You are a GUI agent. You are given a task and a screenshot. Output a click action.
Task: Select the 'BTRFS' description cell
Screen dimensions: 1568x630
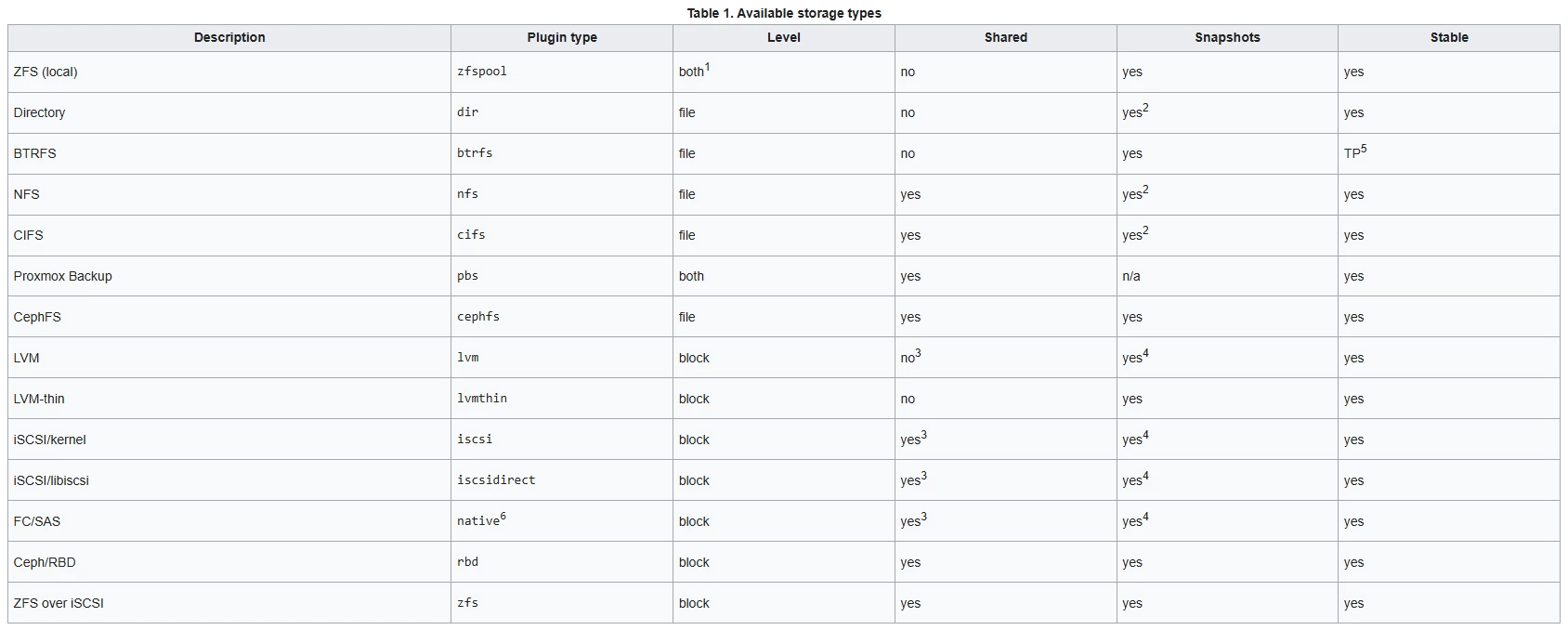click(x=229, y=153)
